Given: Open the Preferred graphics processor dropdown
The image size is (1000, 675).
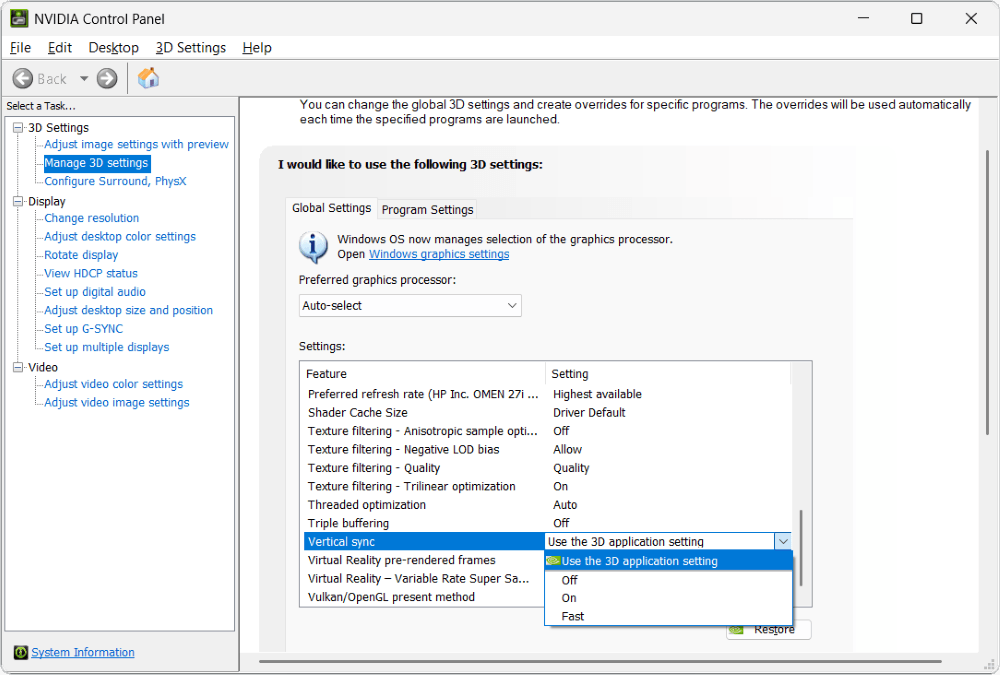Looking at the screenshot, I should [410, 306].
